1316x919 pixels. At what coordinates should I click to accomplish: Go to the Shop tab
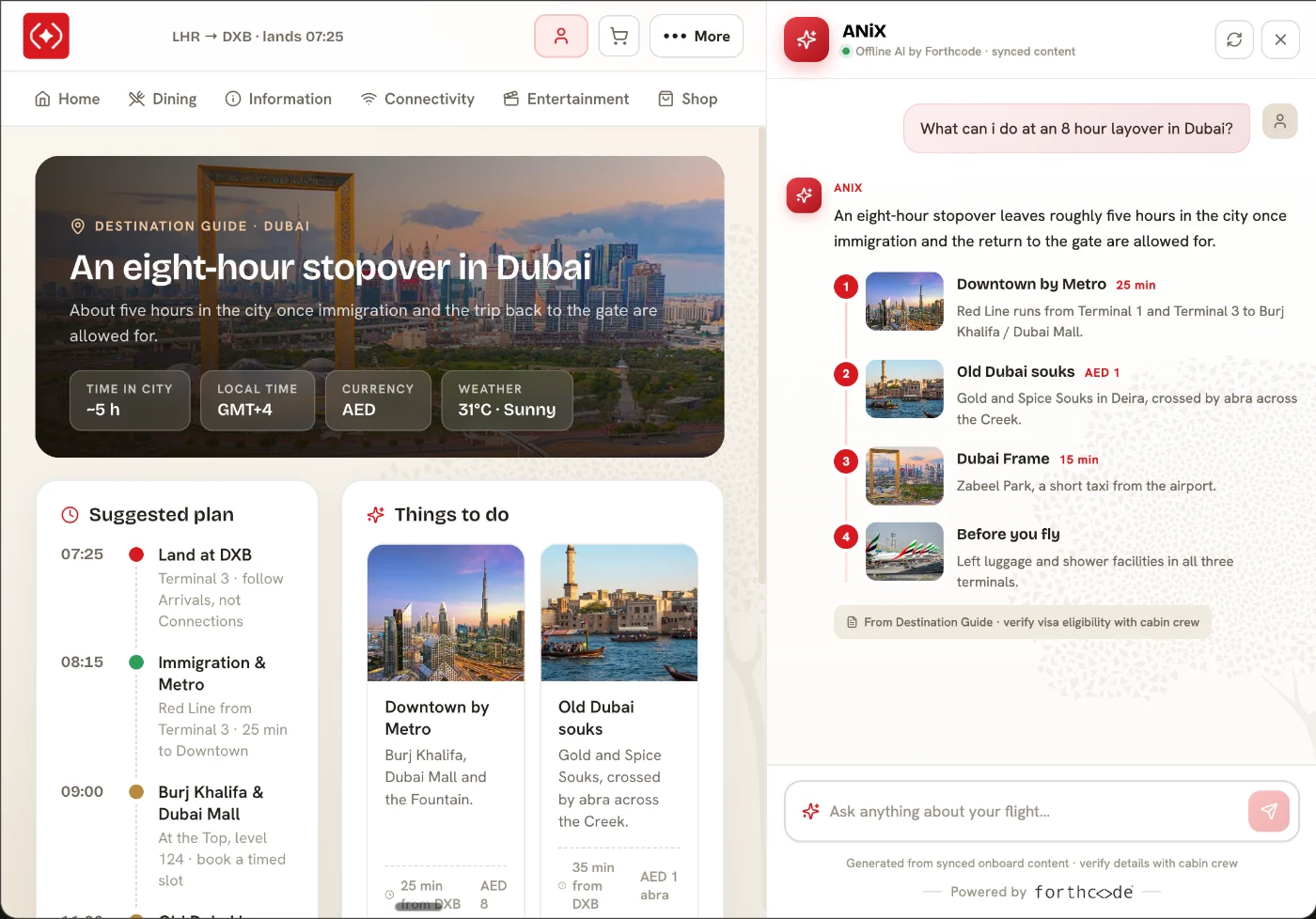pos(687,99)
